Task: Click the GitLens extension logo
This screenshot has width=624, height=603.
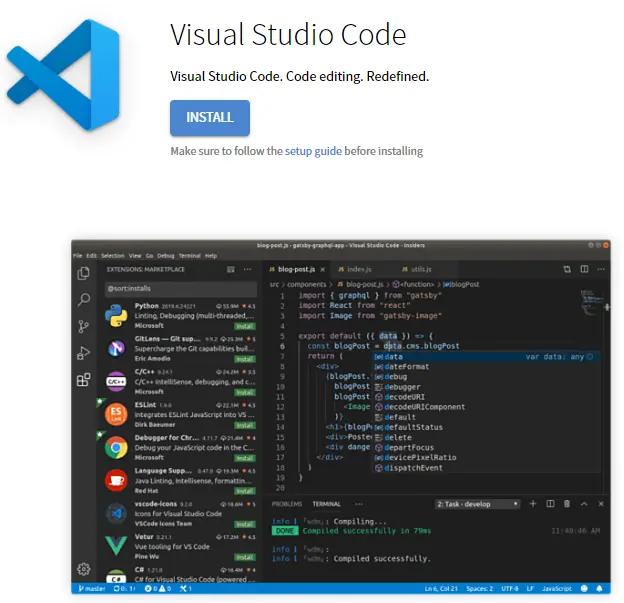Action: click(x=116, y=349)
